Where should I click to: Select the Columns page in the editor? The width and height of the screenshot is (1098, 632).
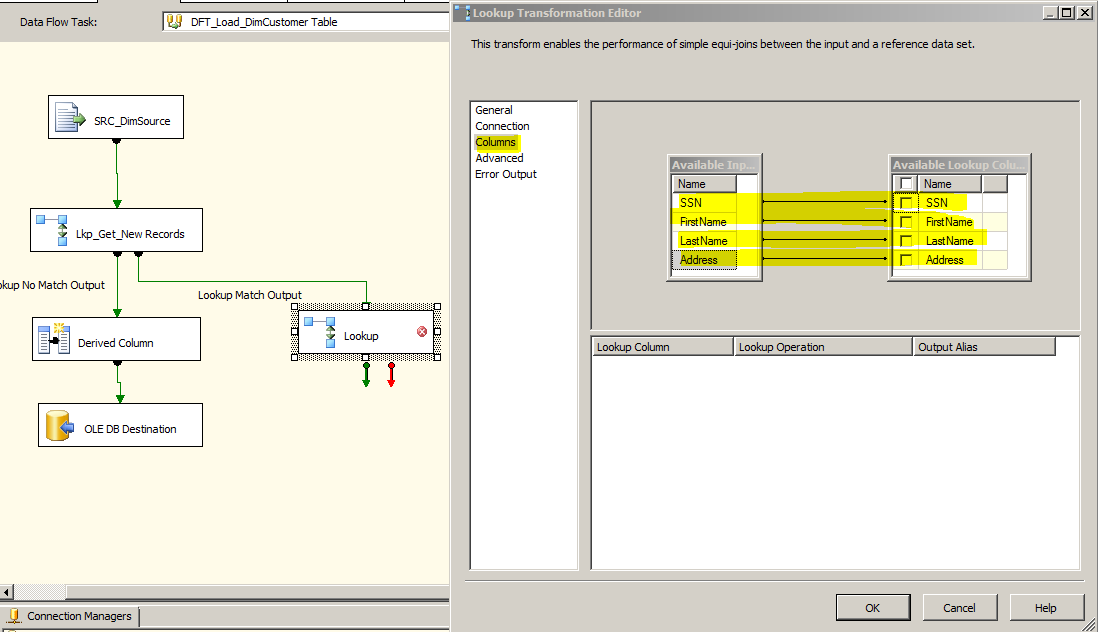tap(497, 141)
